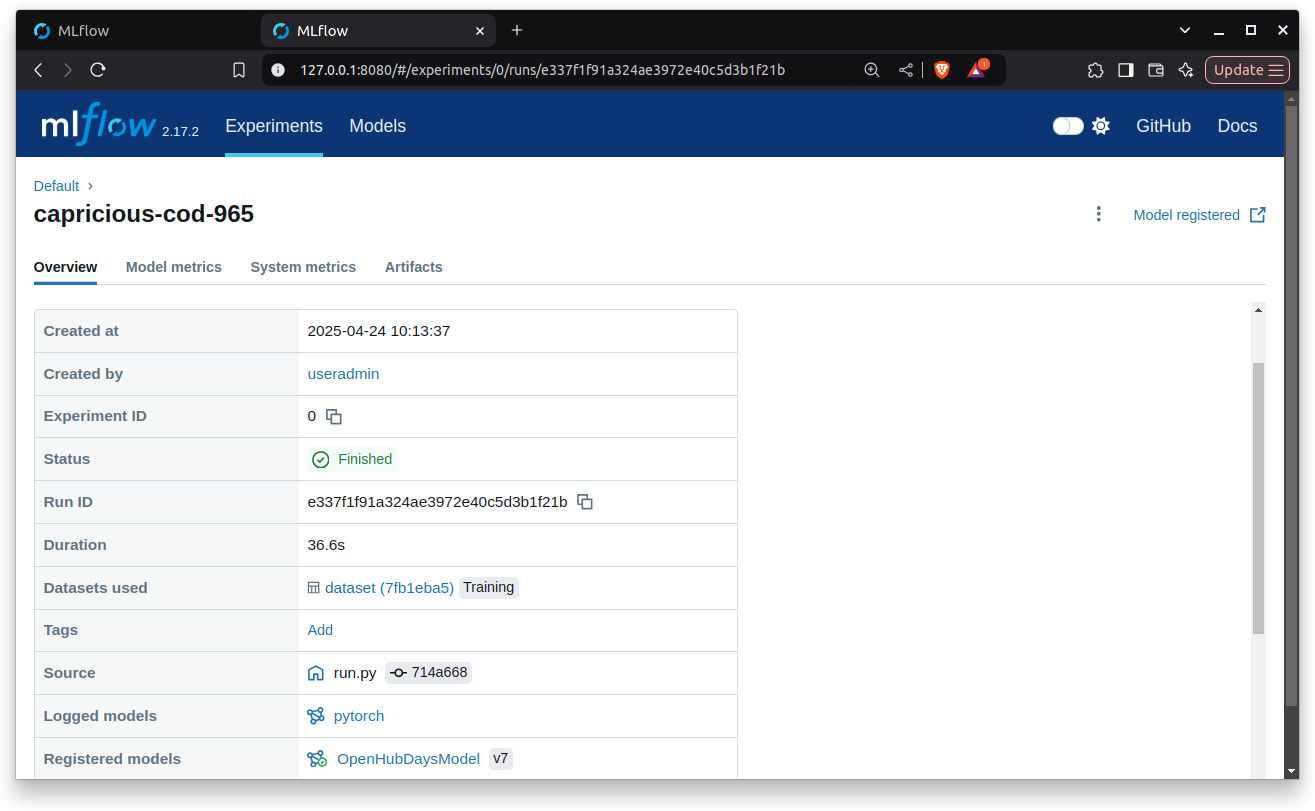Click the dataset table icon
1315x811 pixels.
pyautogui.click(x=314, y=588)
